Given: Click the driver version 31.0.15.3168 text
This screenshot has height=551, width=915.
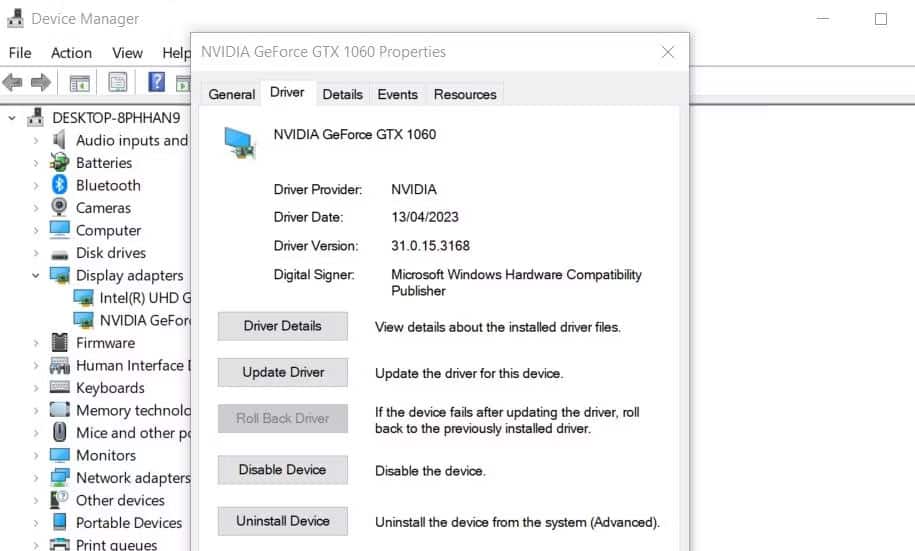Looking at the screenshot, I should click(x=430, y=246).
